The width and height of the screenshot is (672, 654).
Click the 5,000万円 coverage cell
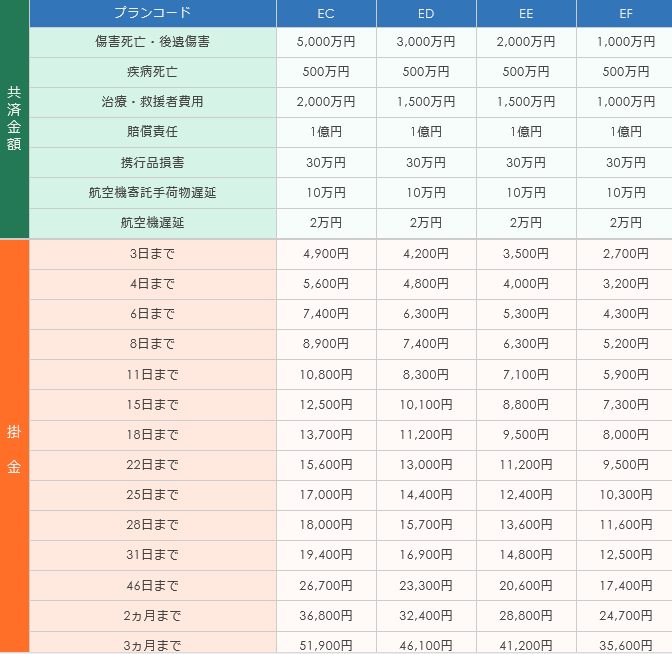[x=326, y=42]
